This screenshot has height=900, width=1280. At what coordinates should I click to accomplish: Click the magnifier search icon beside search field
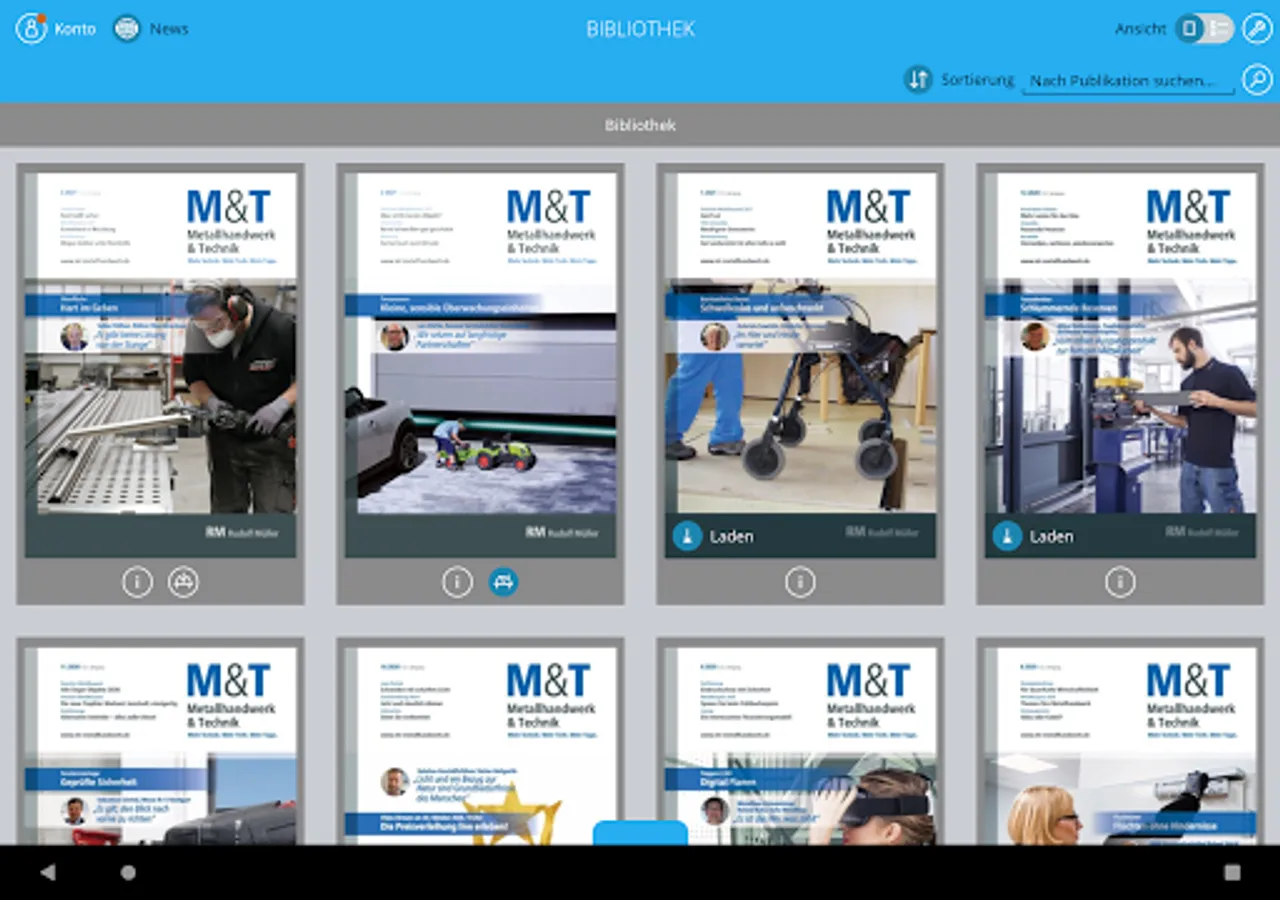1257,79
